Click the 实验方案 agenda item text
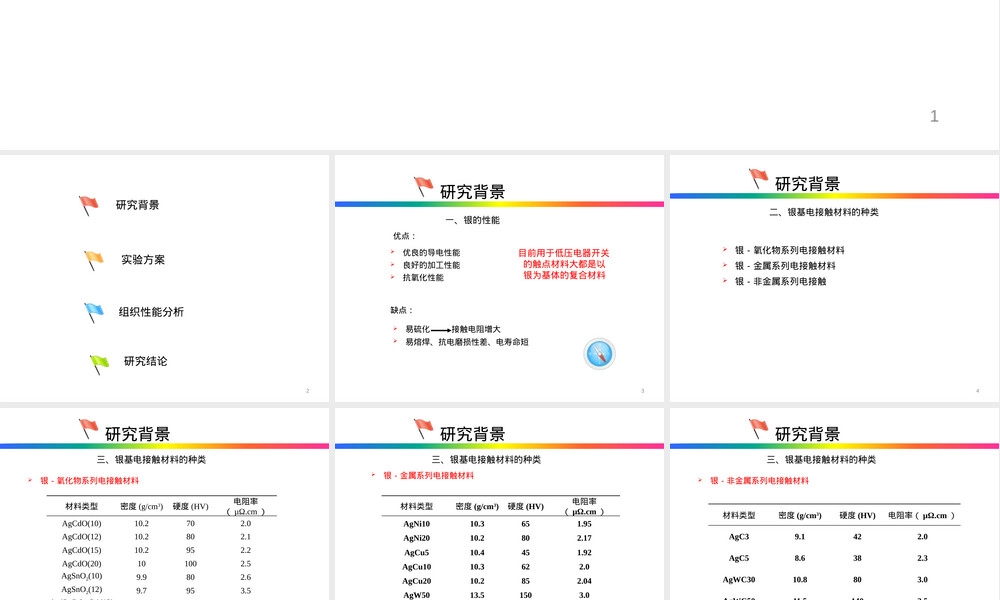 click(143, 260)
